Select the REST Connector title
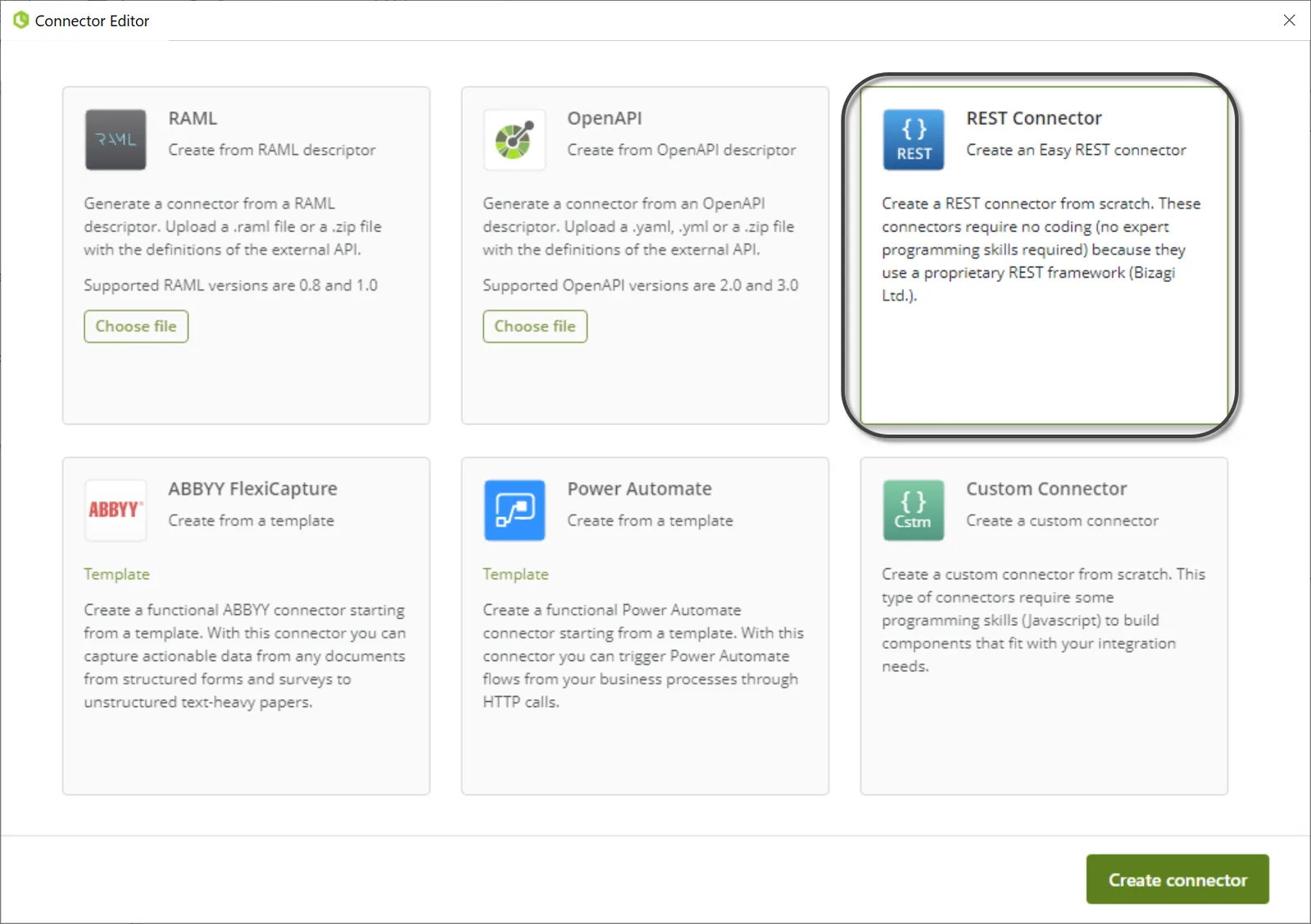Viewport: 1311px width, 924px height. (1034, 119)
